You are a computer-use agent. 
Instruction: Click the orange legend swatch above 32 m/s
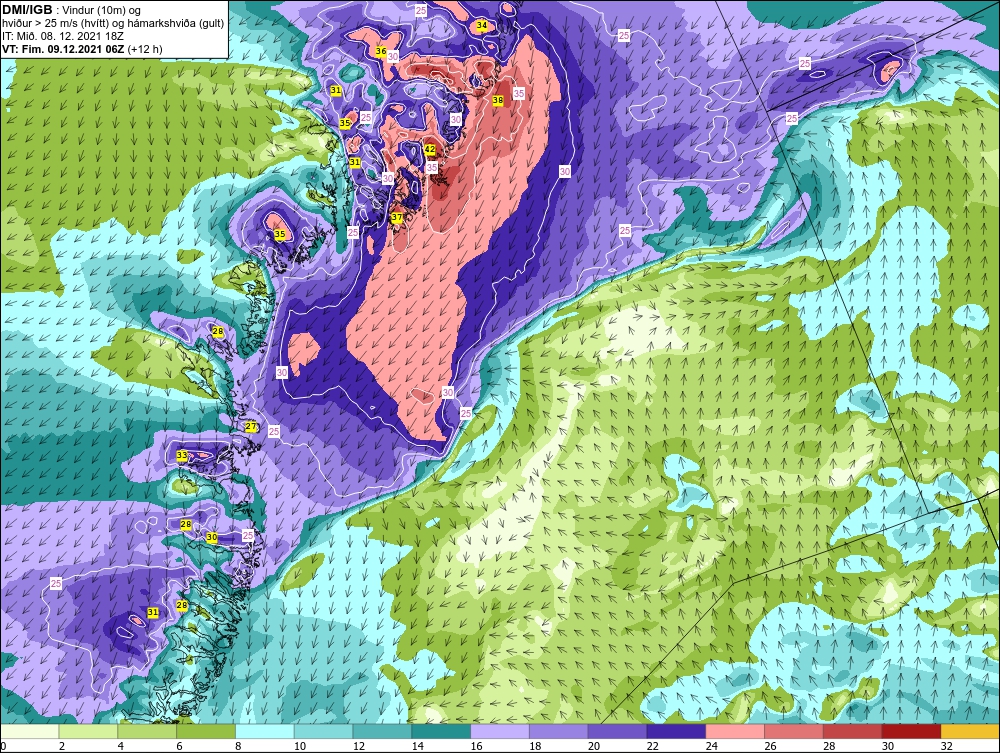tap(970, 731)
